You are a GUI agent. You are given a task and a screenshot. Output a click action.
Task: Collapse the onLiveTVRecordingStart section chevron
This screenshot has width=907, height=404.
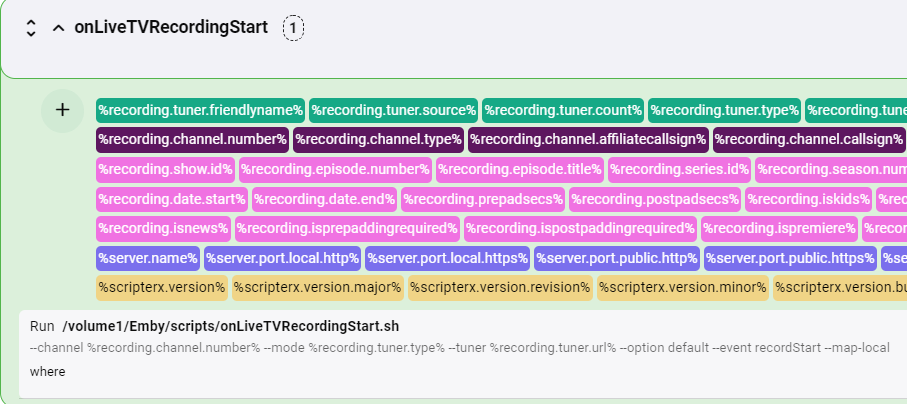pos(59,28)
